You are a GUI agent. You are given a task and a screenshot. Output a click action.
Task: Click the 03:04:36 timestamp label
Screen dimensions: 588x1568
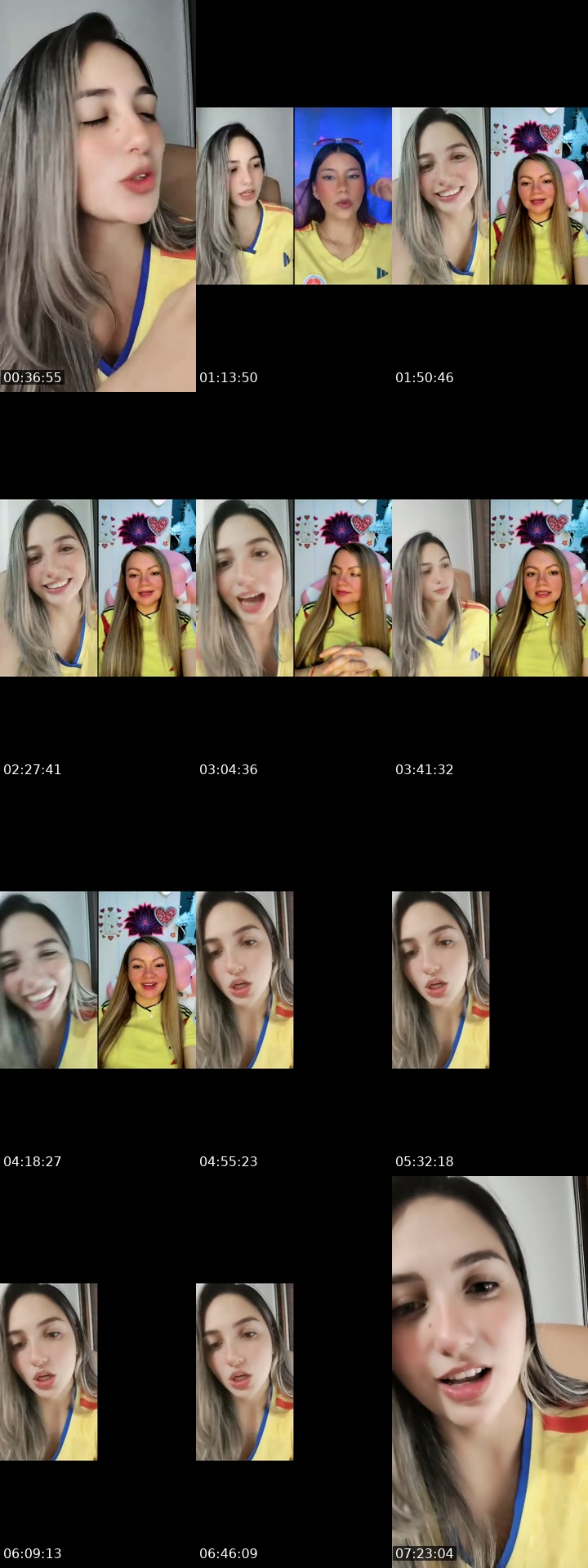229,769
